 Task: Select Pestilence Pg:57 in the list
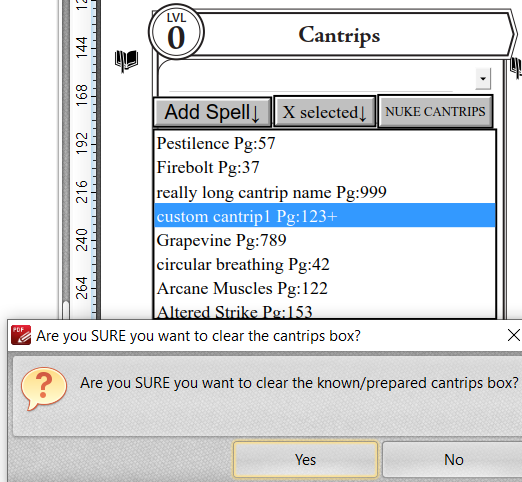(x=325, y=144)
